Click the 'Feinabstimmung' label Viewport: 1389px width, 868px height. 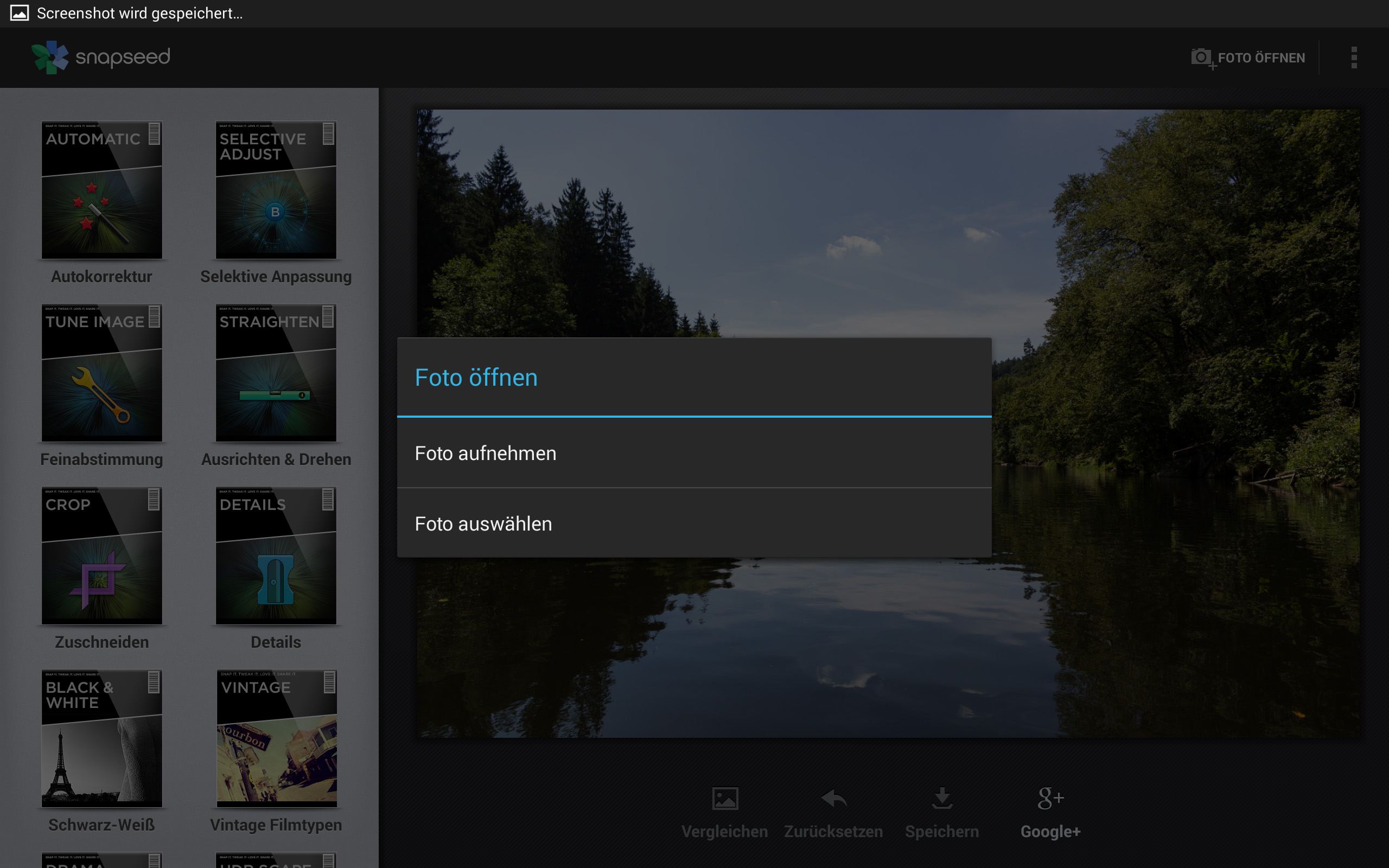click(101, 459)
